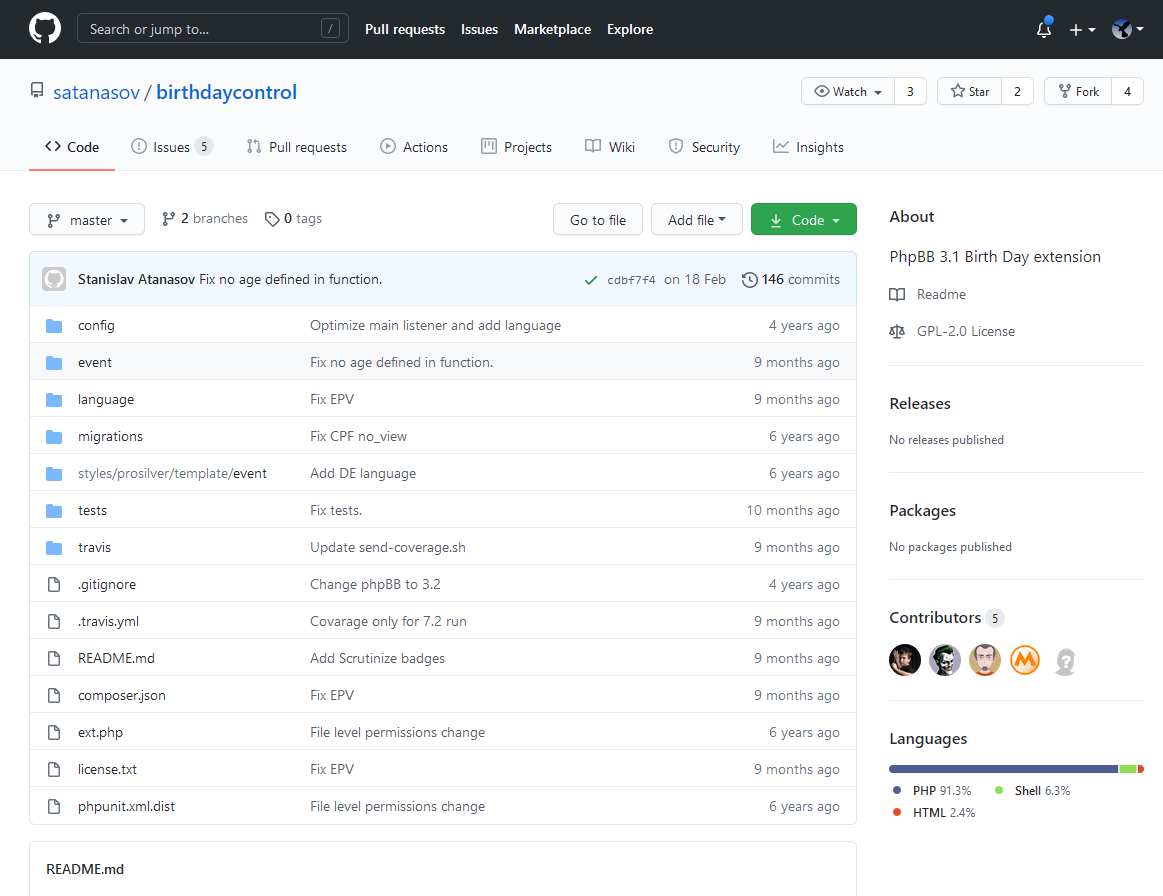Open the Insights tab
This screenshot has height=896, width=1163.
pyautogui.click(x=808, y=147)
